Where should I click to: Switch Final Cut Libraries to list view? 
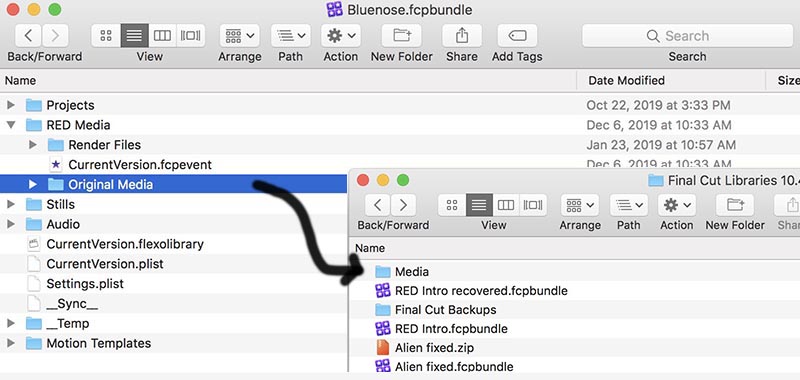click(x=479, y=205)
